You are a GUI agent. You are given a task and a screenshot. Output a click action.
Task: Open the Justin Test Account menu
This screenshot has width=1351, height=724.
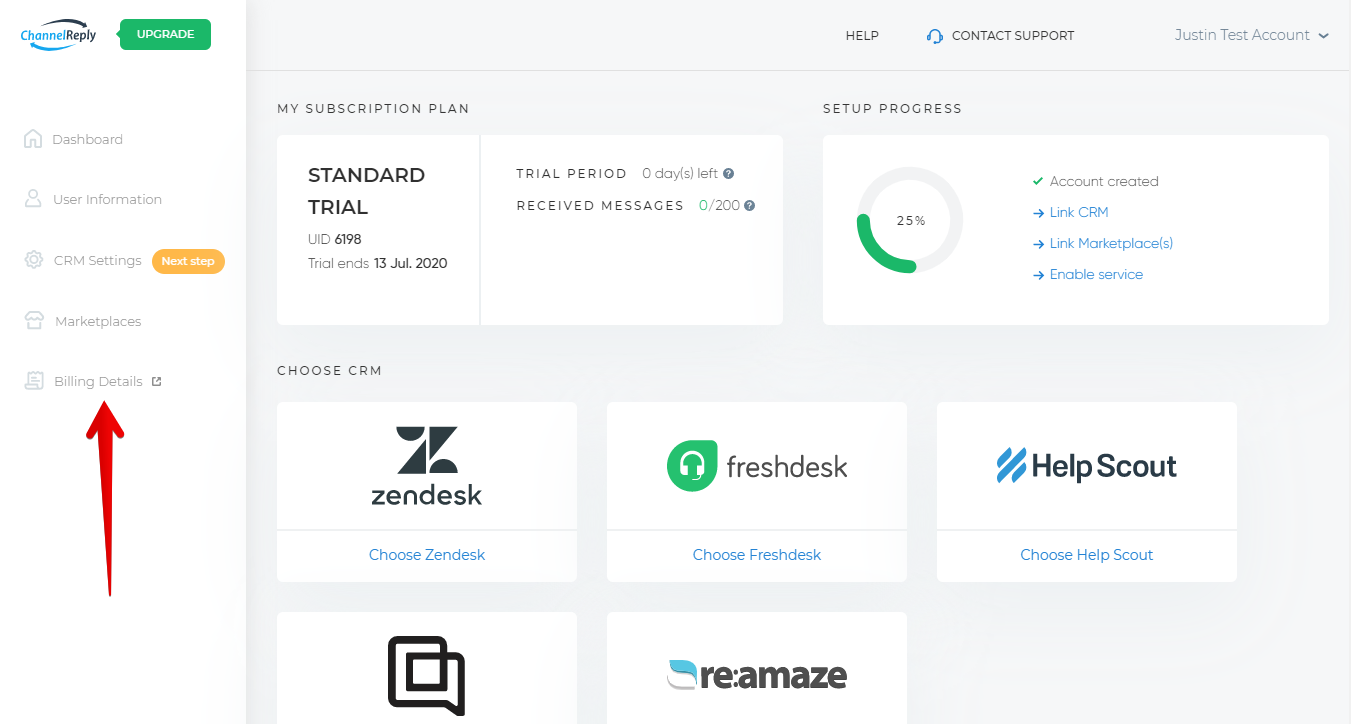click(1242, 35)
